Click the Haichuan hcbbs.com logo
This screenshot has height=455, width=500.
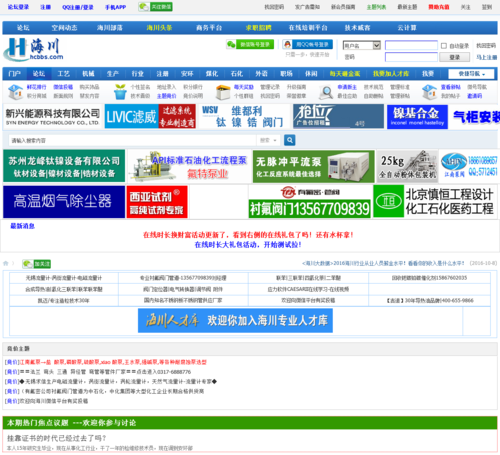(x=33, y=49)
